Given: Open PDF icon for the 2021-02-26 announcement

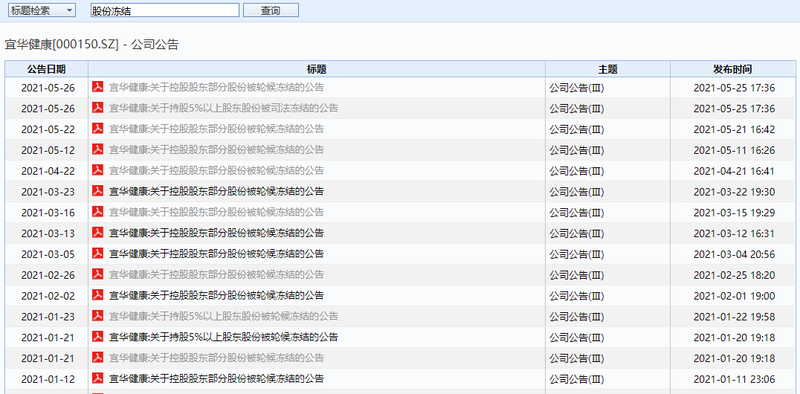Looking at the screenshot, I should (97, 274).
